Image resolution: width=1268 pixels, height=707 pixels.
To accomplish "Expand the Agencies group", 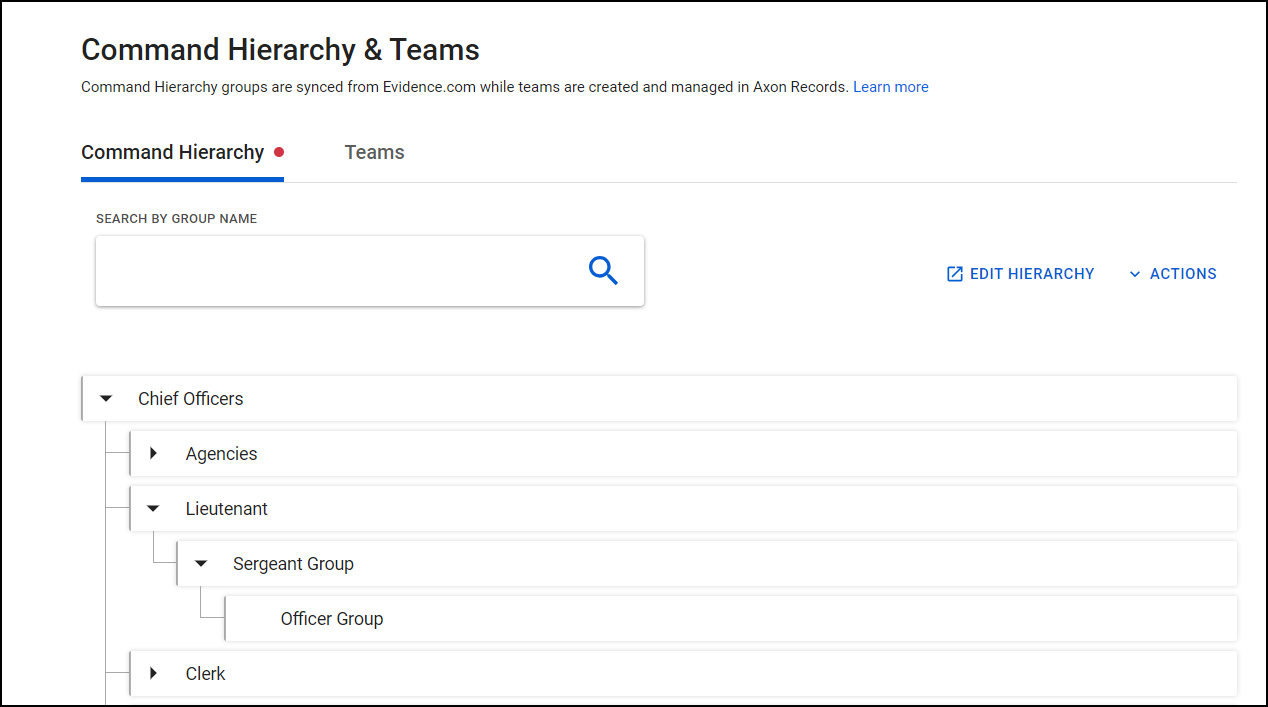I will pos(152,452).
